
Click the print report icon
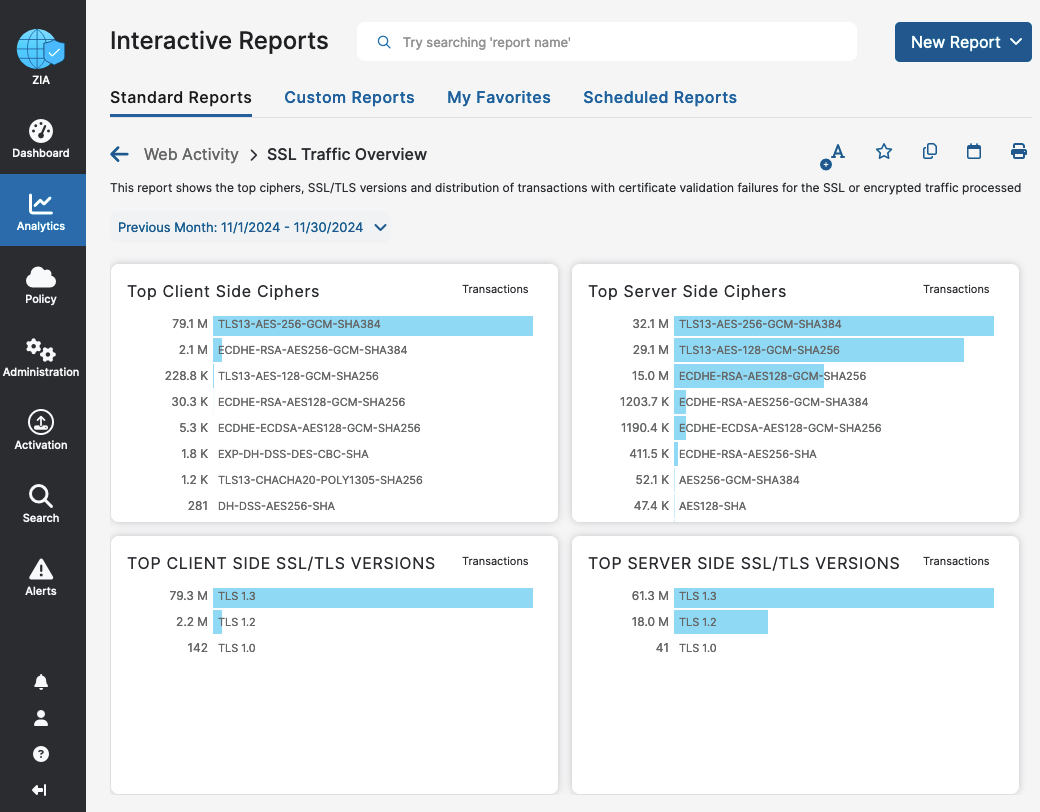[x=1018, y=152]
